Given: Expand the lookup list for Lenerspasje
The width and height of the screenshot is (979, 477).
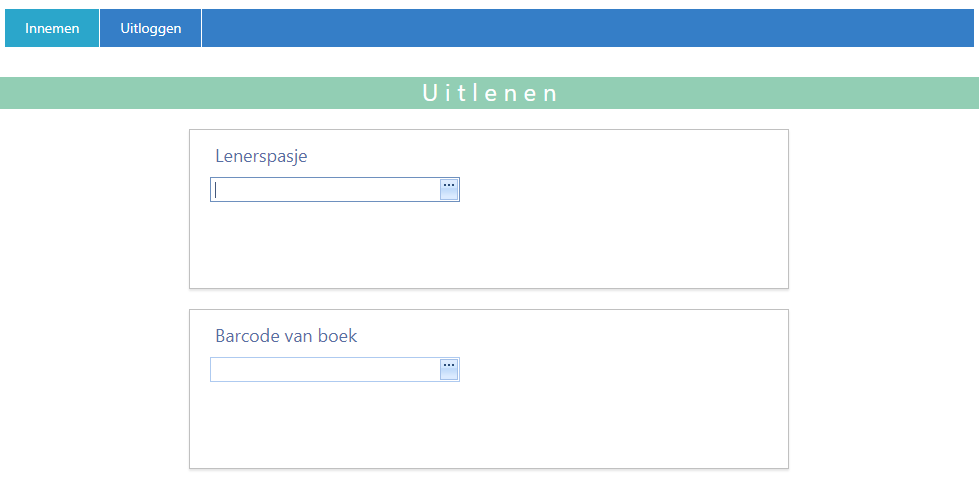Looking at the screenshot, I should 449,189.
